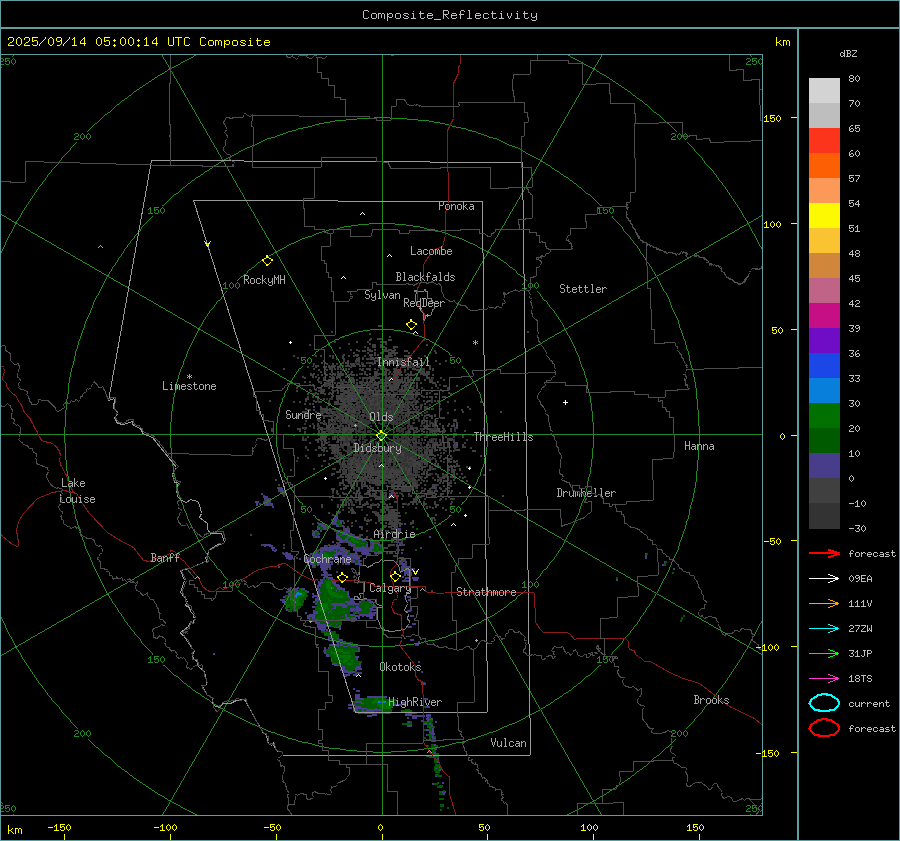Viewport: 900px width, 841px height.
Task: Click the red forecast arrow in the legend
Action: [824, 553]
